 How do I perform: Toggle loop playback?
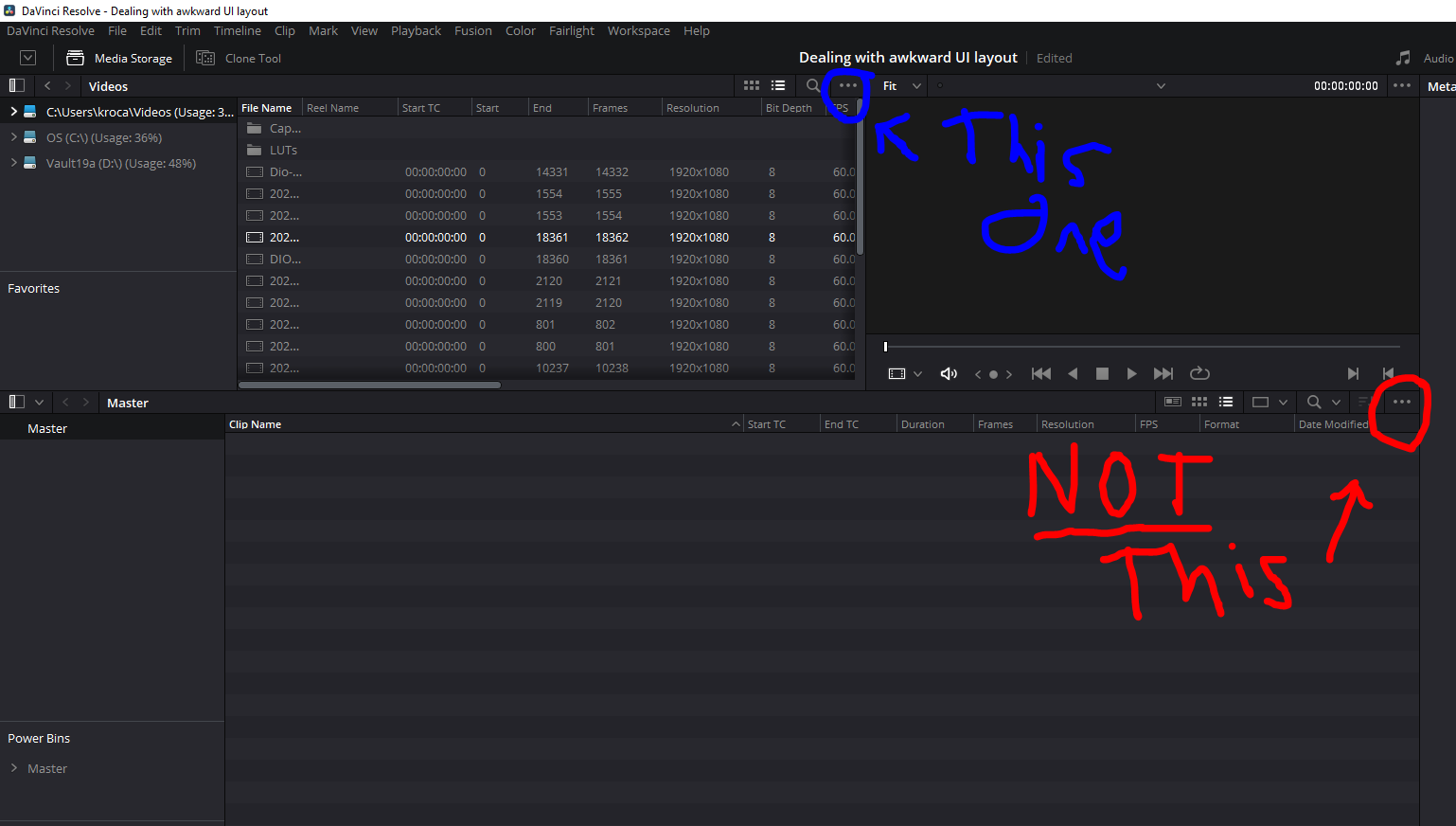(x=1199, y=373)
